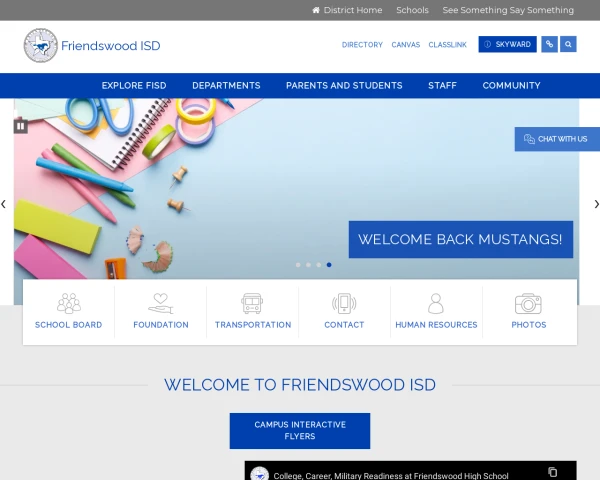This screenshot has height=480, width=600.
Task: Select the fourth slideshow dot
Action: pos(329,265)
